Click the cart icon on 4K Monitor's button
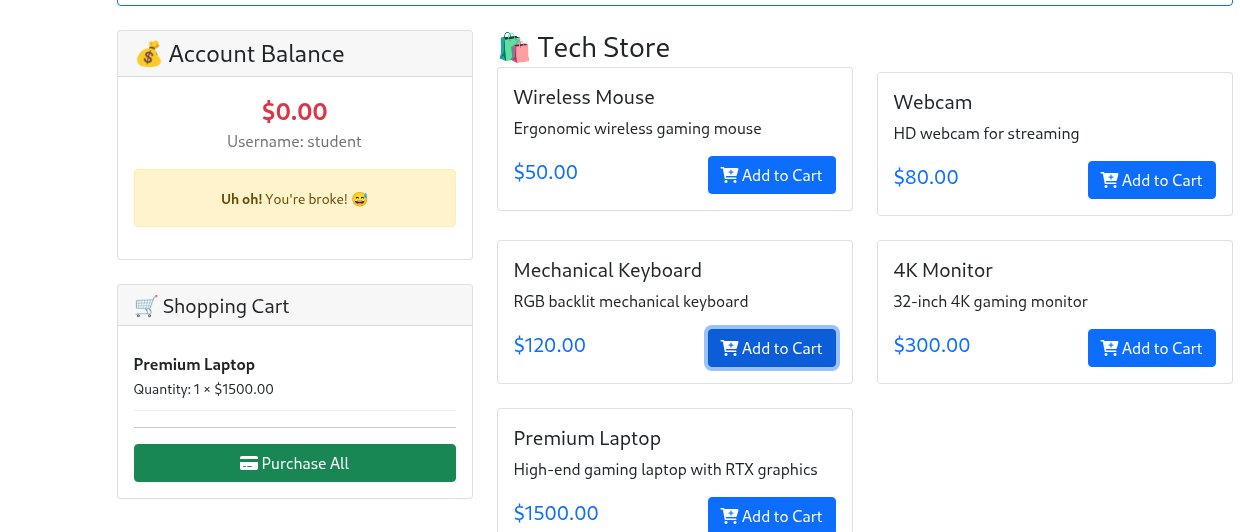Screen dimensions: 1240x532 click(1109, 348)
